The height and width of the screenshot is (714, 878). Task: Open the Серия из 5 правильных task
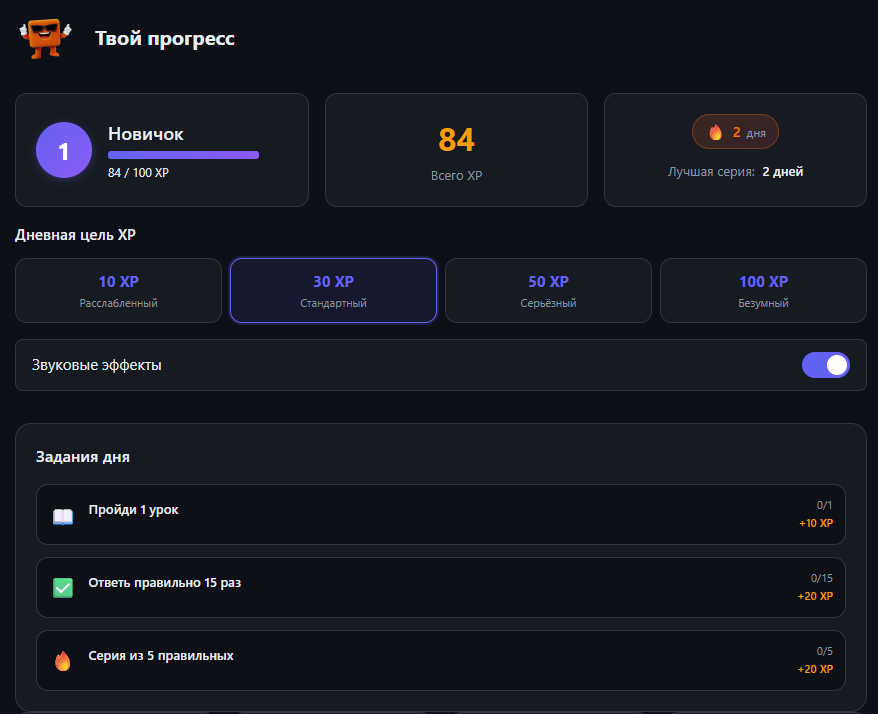(x=440, y=660)
